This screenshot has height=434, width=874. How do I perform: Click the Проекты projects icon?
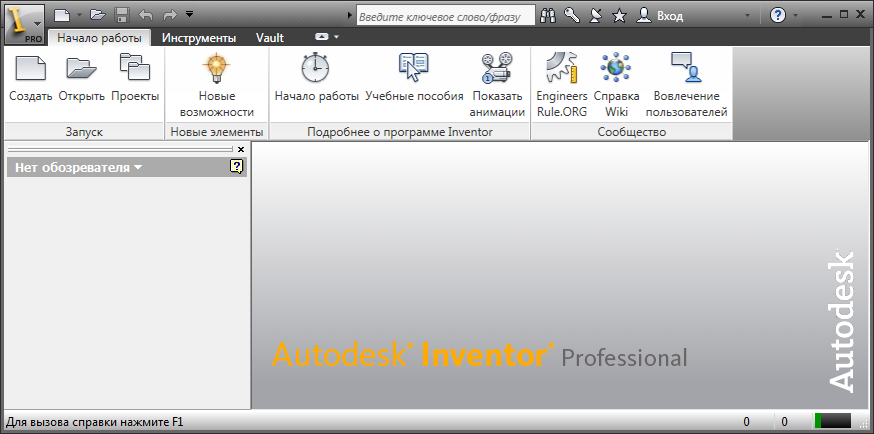(135, 67)
